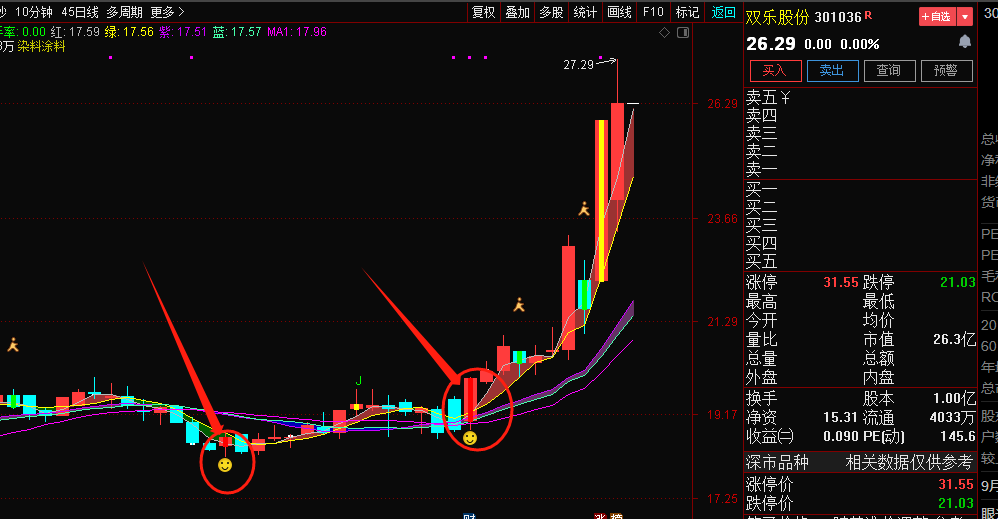Select the 多周期 view
This screenshot has height=519, width=998.
coord(124,12)
